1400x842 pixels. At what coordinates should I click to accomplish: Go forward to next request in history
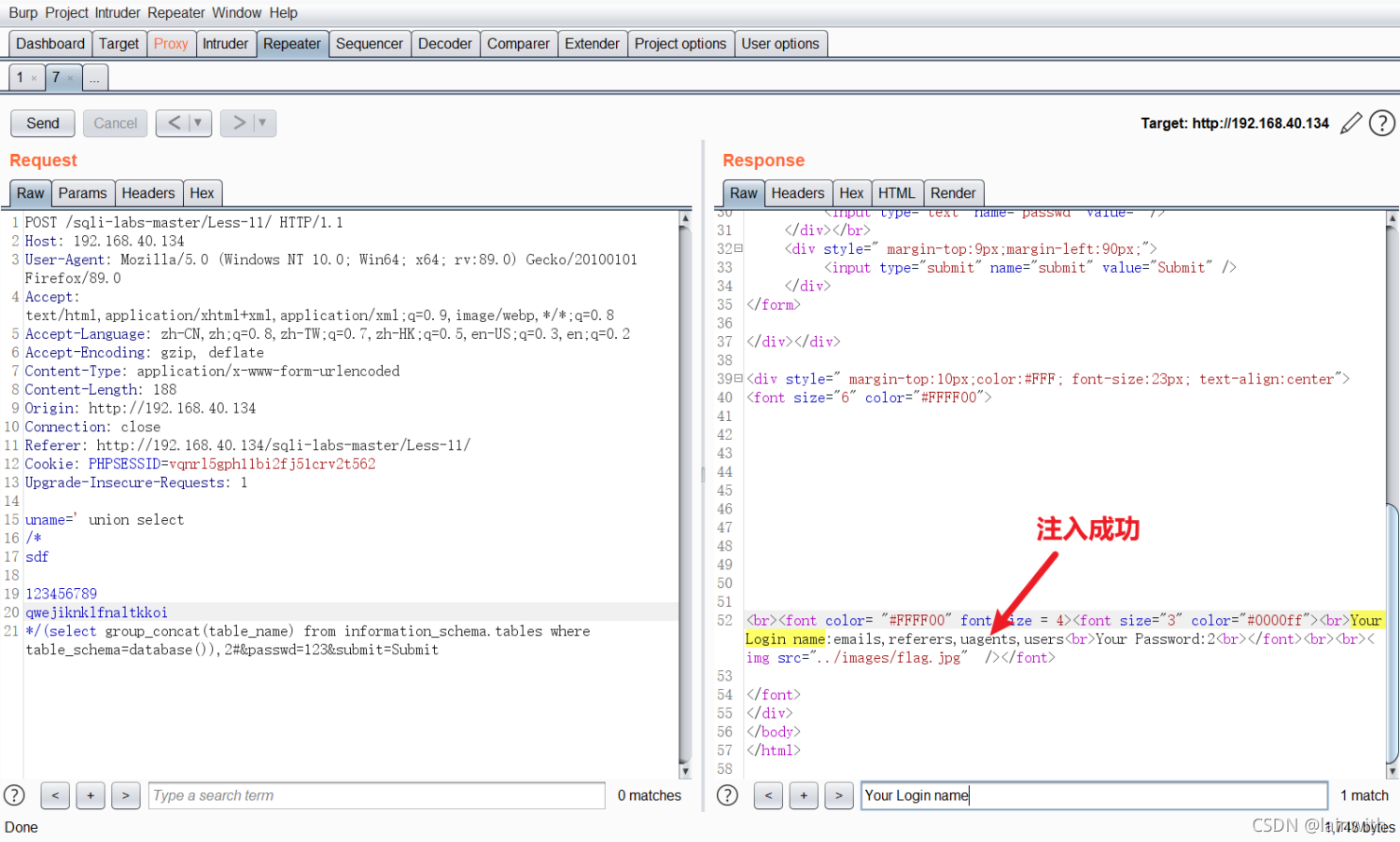pos(239,122)
